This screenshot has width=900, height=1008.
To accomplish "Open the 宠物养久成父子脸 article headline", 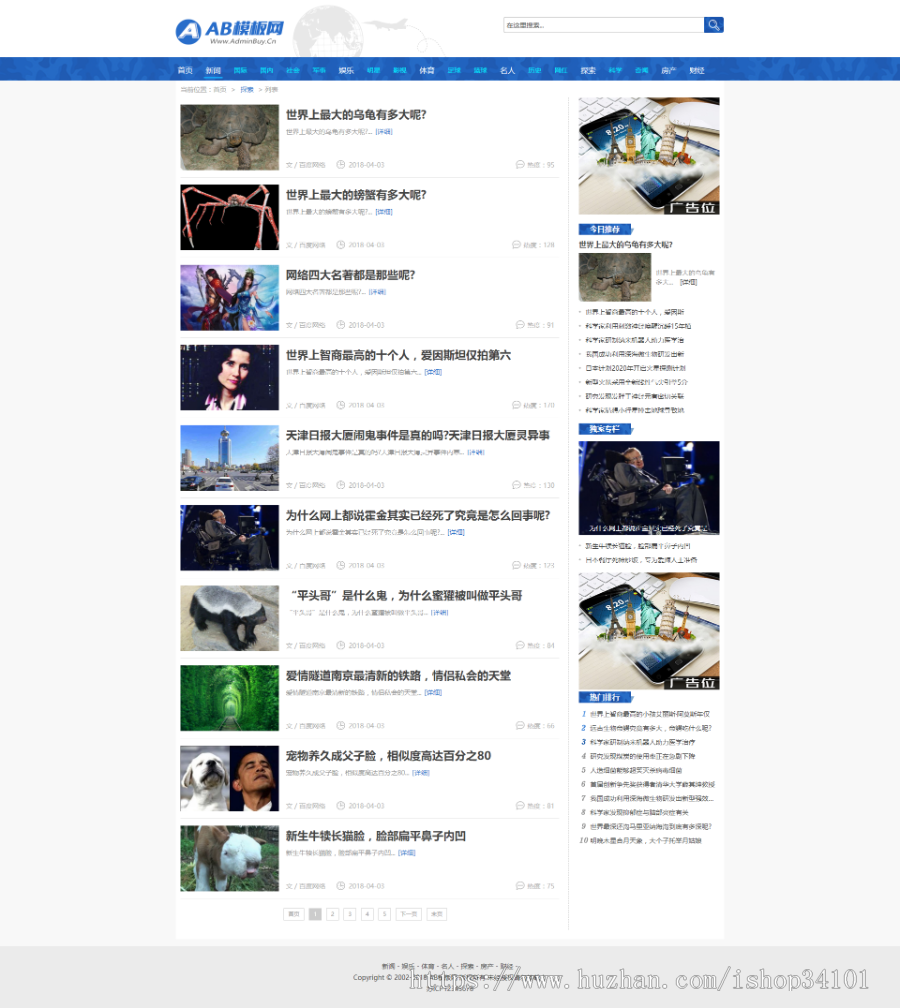I will (x=388, y=756).
